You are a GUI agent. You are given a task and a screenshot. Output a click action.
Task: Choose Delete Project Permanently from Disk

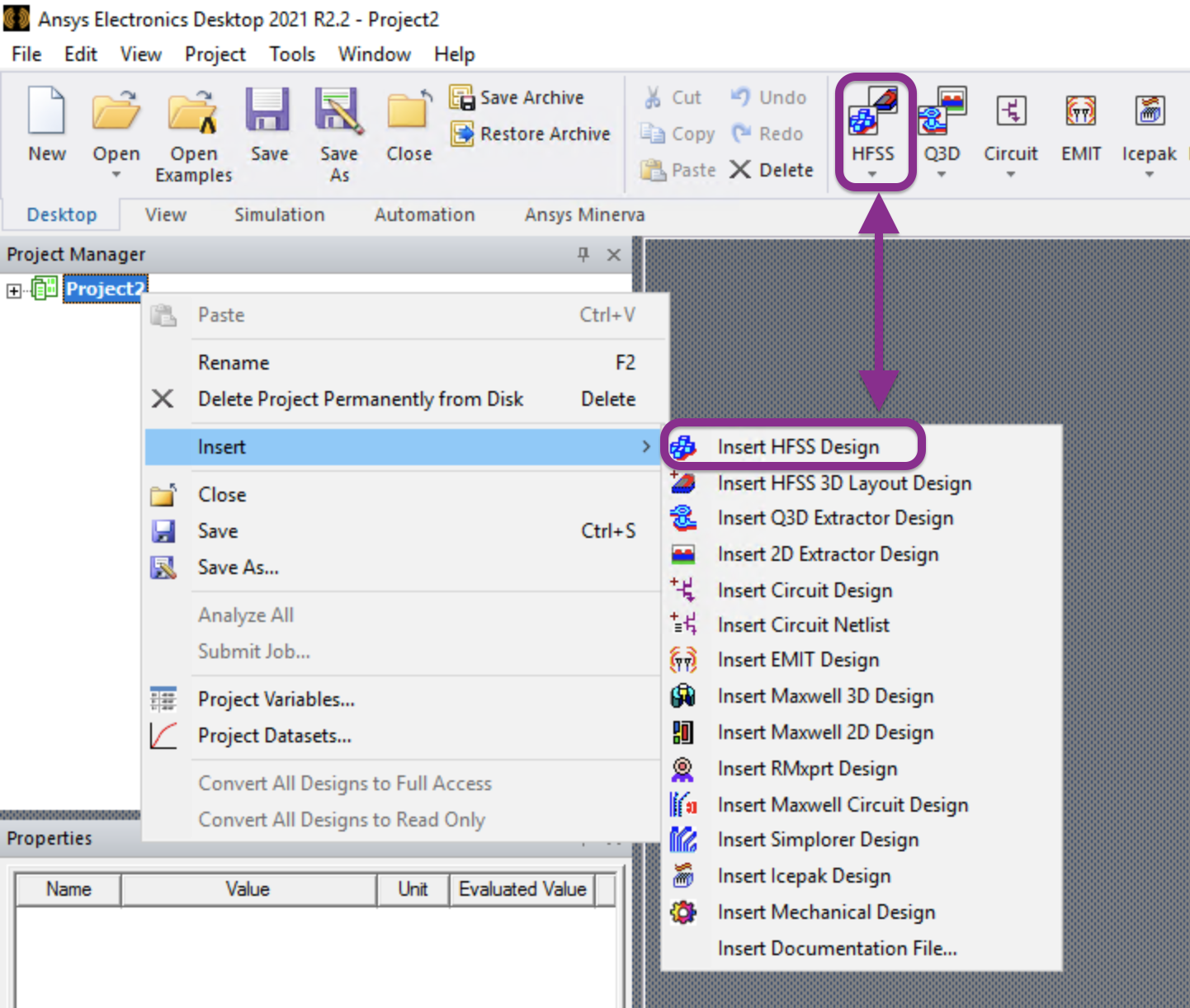[404, 399]
